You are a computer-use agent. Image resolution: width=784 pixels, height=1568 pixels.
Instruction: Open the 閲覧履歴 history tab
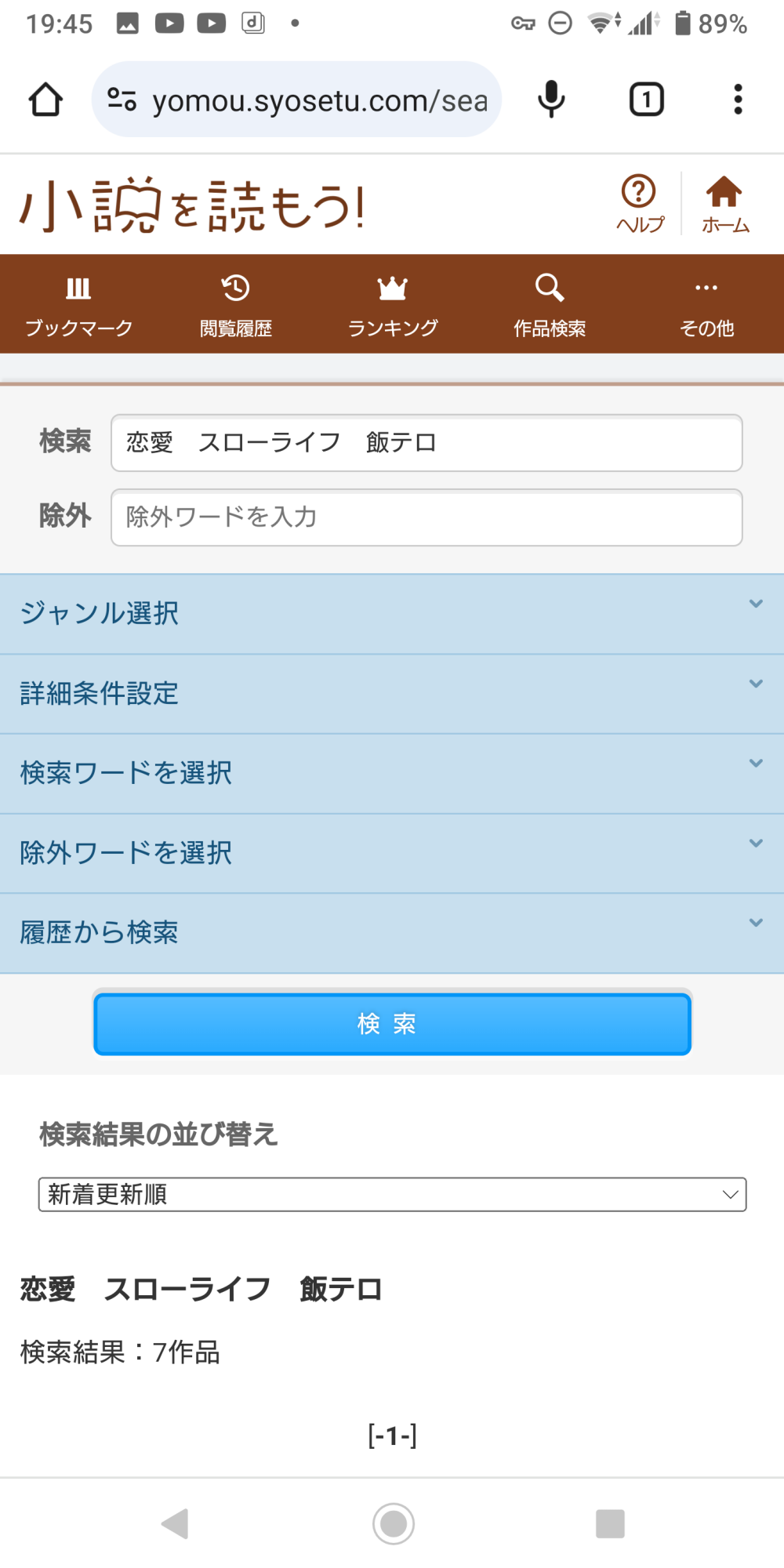pos(235,304)
